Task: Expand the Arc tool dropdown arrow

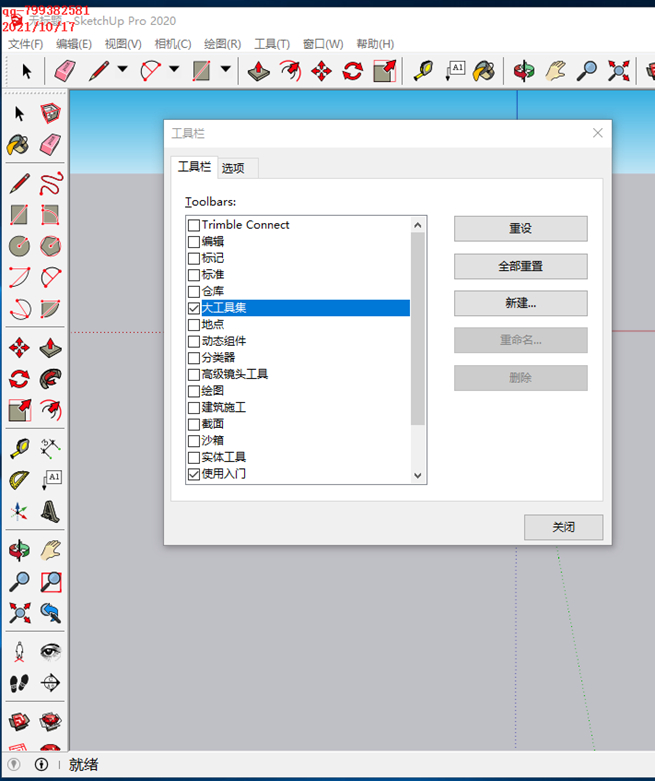Action: coord(174,69)
